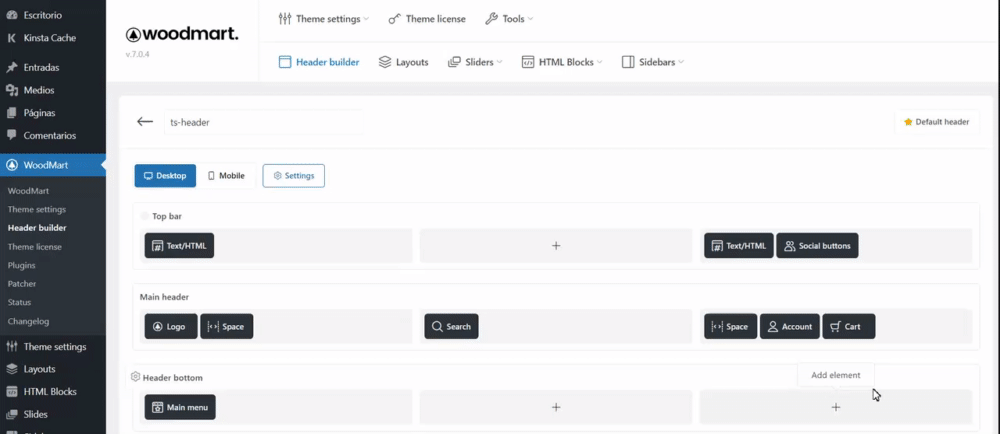Viewport: 1000px width, 434px height.
Task: Switch to the Header builder tab
Action: click(x=319, y=62)
